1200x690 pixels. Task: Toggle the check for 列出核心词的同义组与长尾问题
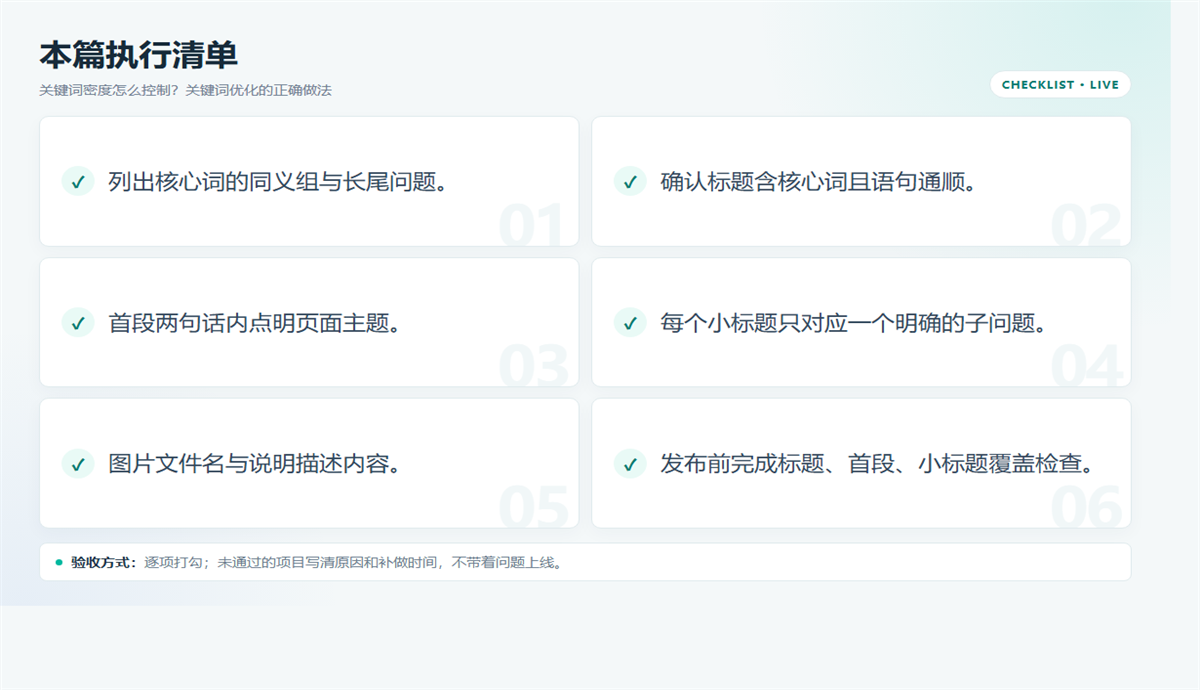coord(78,181)
